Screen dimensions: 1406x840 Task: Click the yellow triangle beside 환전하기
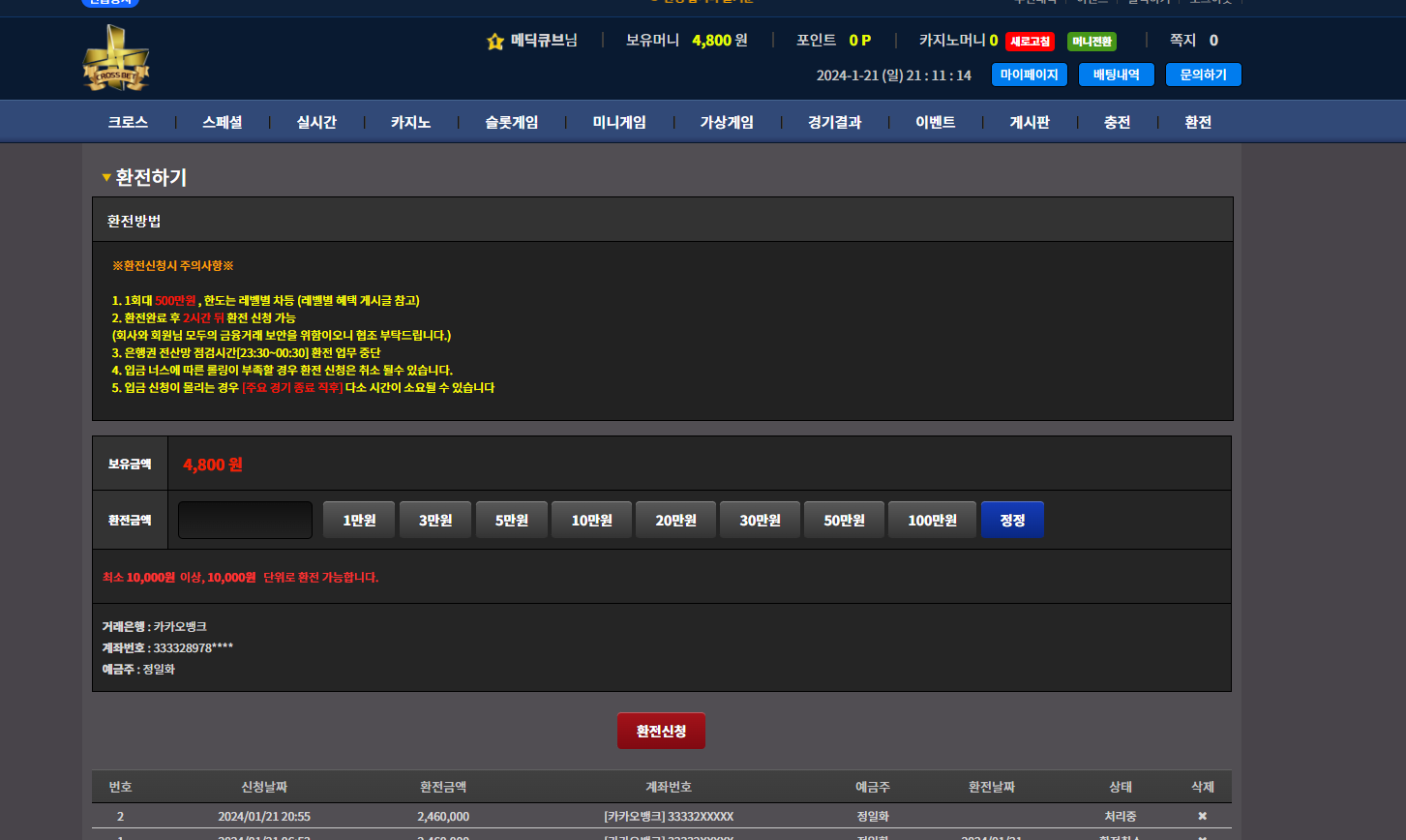pos(106,178)
